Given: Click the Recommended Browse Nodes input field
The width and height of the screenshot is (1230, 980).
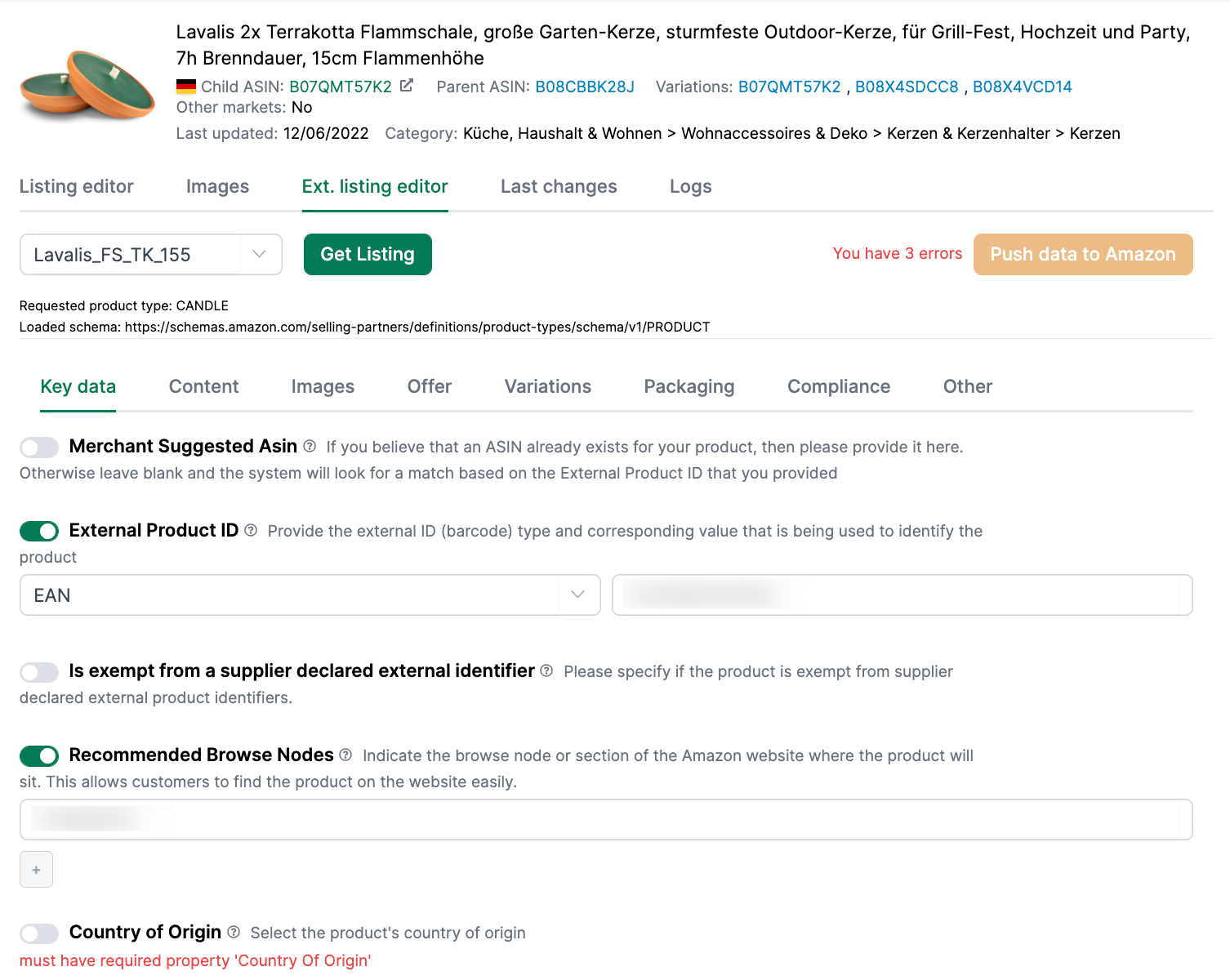Looking at the screenshot, I should (x=606, y=819).
